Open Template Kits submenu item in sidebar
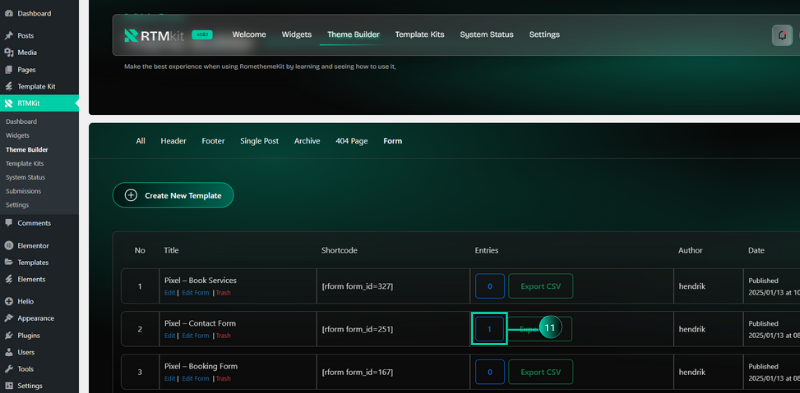The image size is (800, 393). click(x=24, y=164)
